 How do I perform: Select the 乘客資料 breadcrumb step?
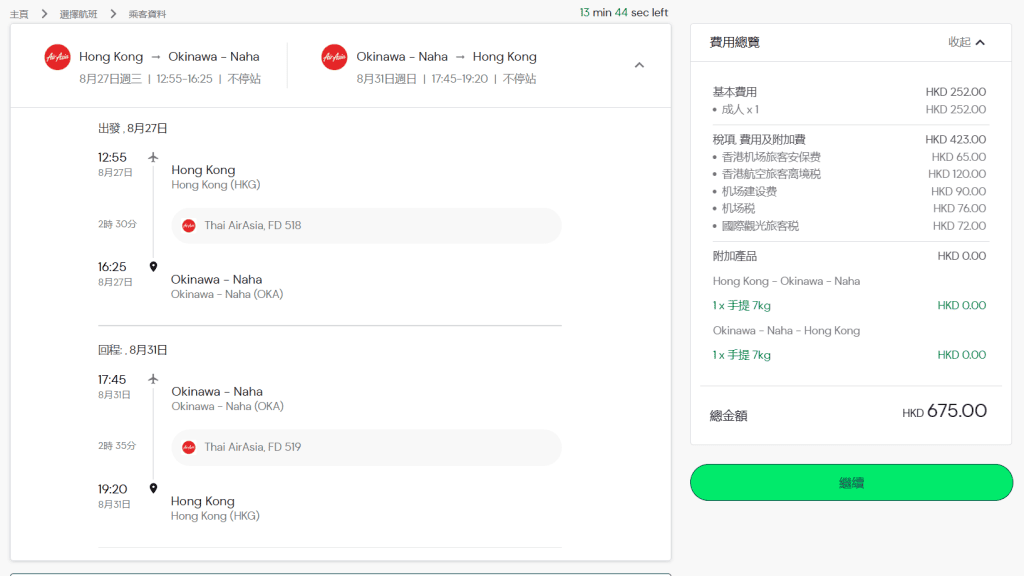point(148,14)
